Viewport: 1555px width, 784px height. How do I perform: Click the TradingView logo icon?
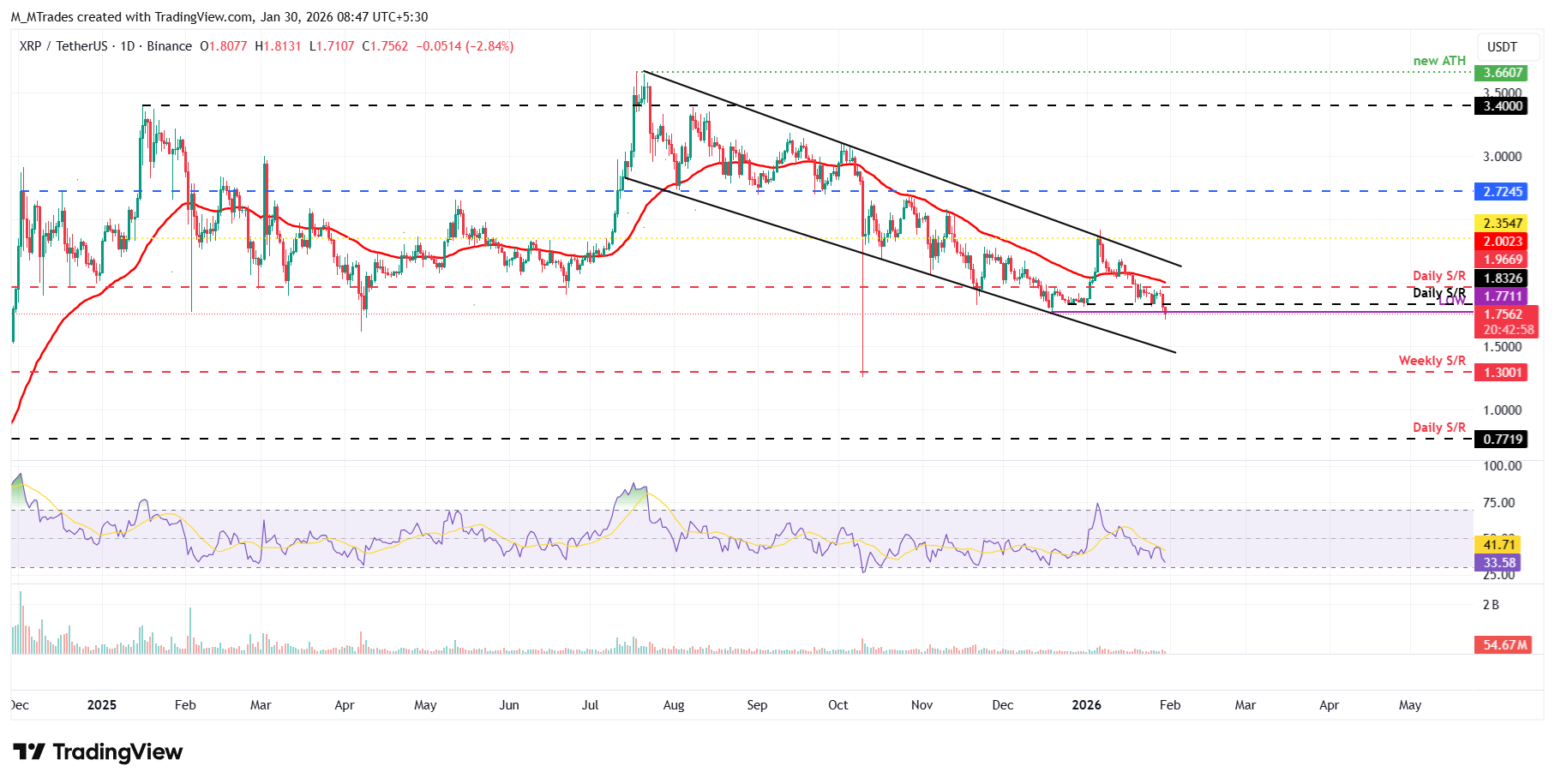click(x=29, y=751)
